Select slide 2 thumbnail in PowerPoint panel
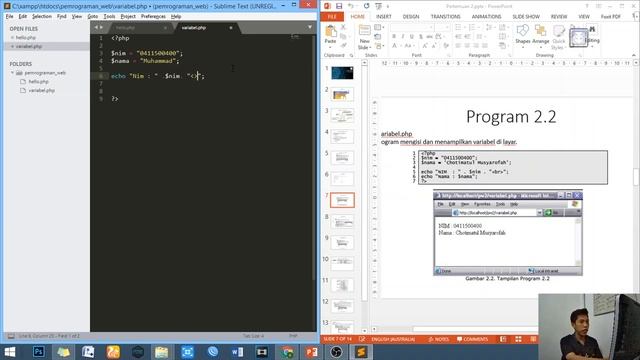640x360 pixels. pyautogui.click(x=342, y=94)
